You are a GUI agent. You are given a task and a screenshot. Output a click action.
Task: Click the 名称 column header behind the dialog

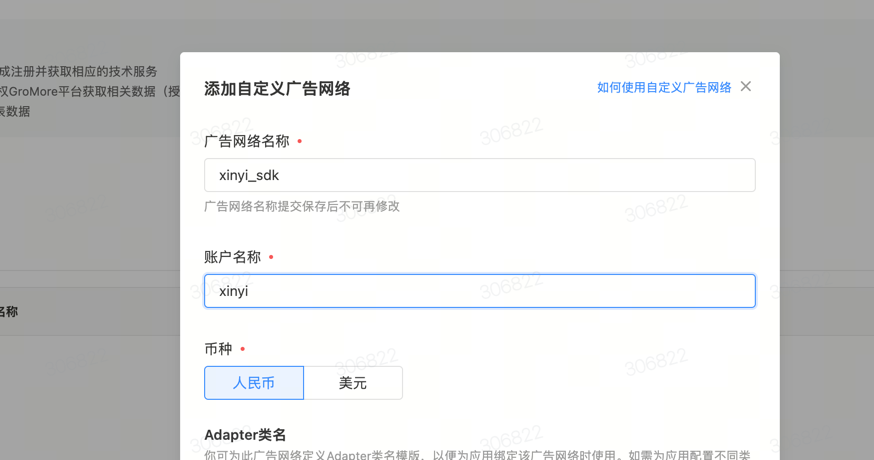(9, 312)
